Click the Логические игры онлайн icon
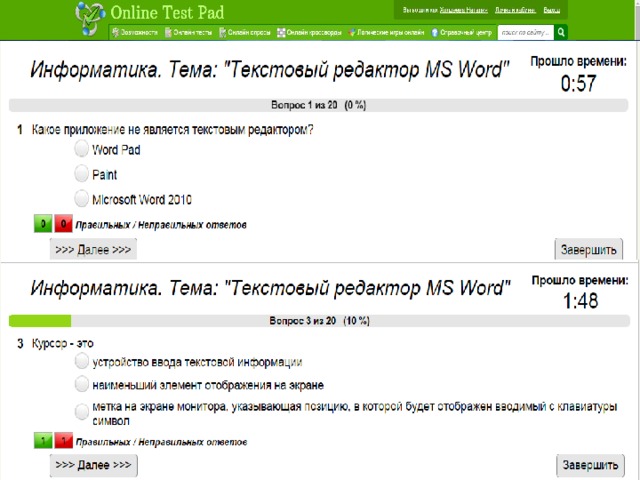 coord(352,32)
